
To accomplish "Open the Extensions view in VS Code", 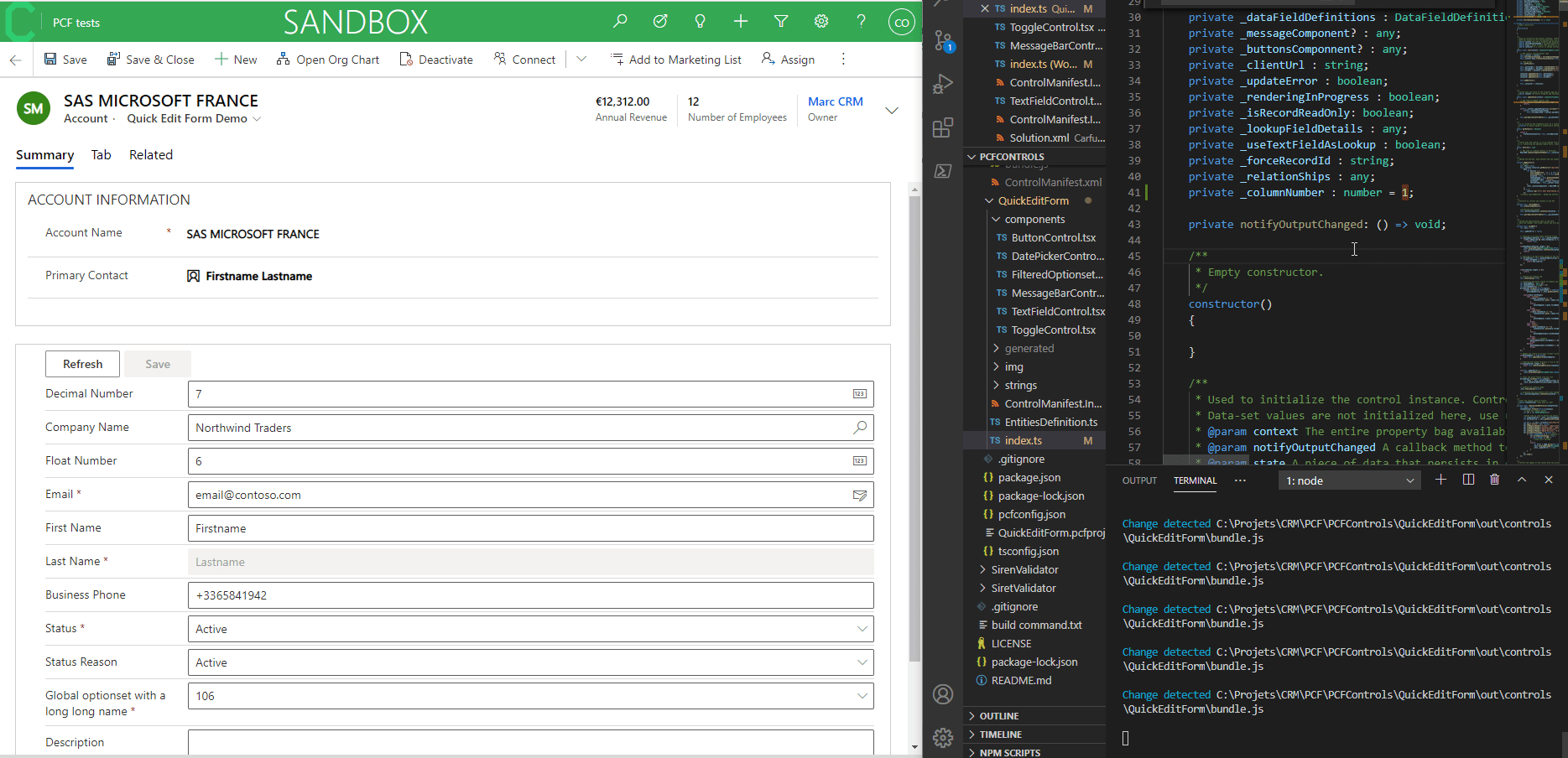I will (943, 127).
